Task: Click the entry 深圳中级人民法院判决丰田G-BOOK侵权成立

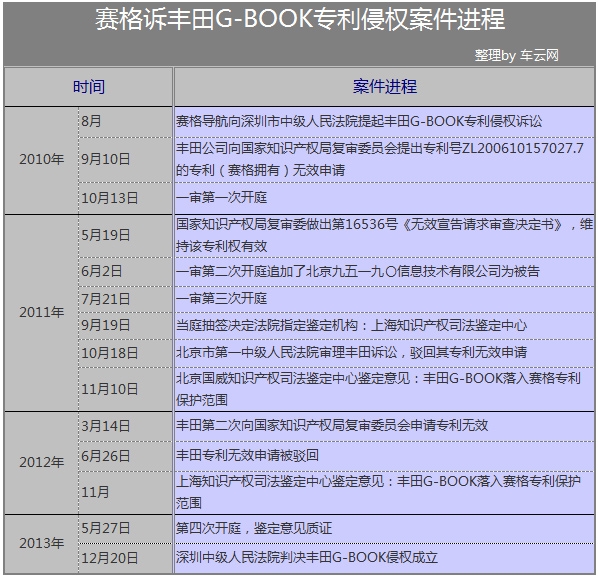Action: (x=384, y=558)
